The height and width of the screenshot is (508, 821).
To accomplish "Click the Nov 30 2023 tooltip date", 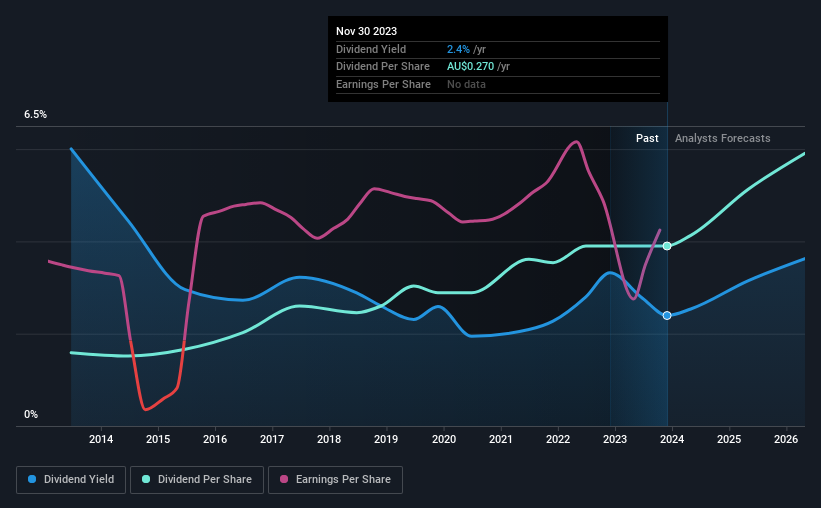I will (x=367, y=31).
